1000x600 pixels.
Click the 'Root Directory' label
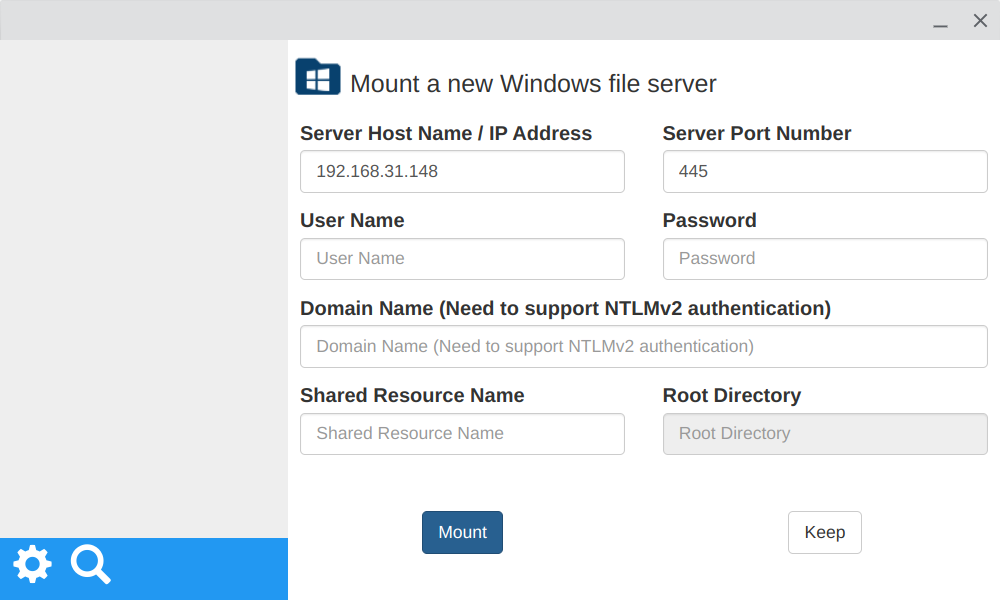coord(732,395)
